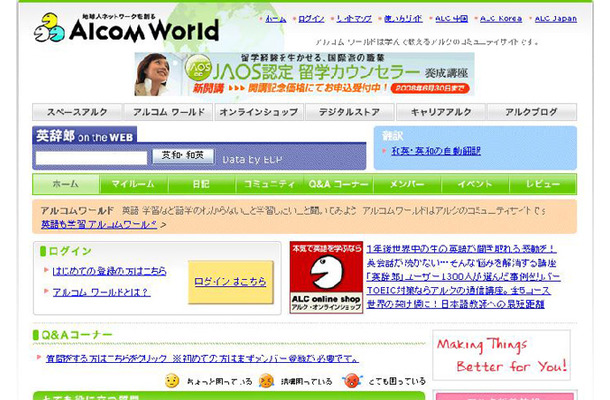Click the とても困っている red face icon
This screenshot has height=400, width=610.
(x=352, y=381)
